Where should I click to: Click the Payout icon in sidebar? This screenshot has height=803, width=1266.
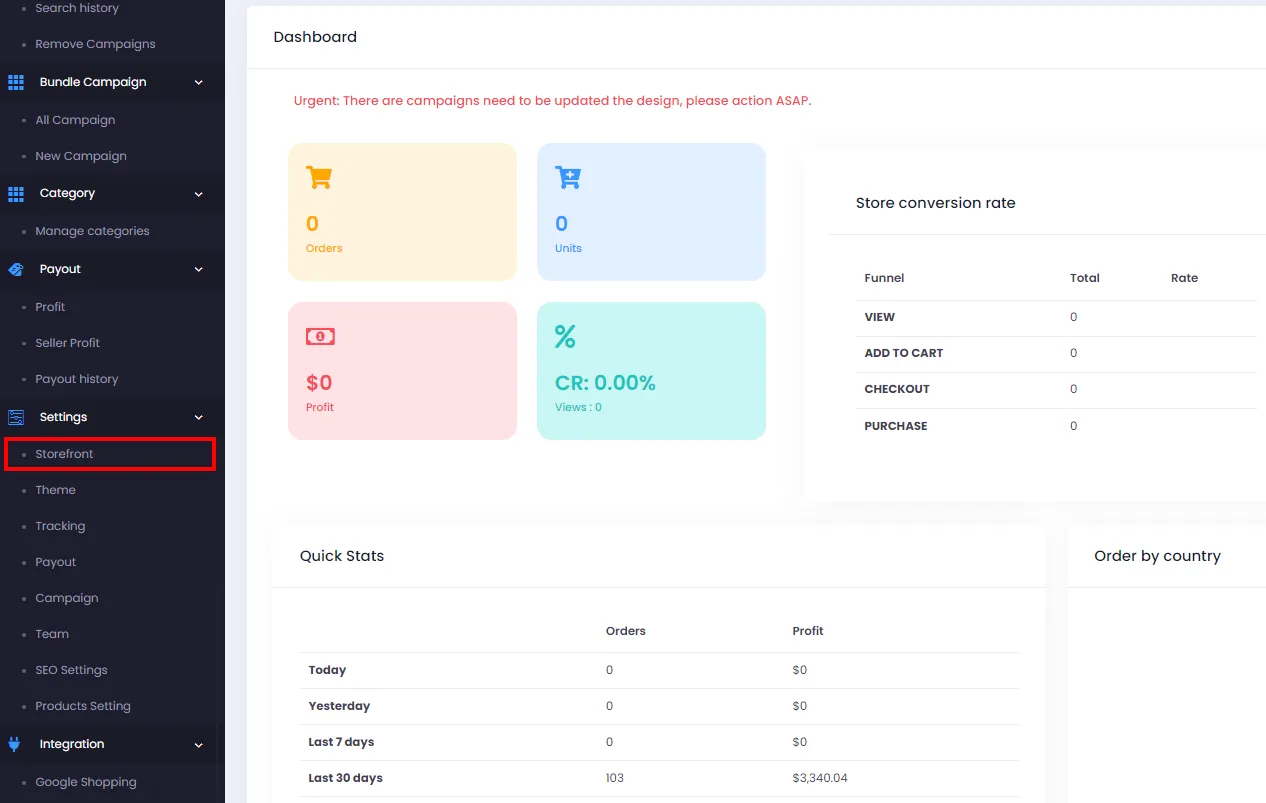(16, 270)
